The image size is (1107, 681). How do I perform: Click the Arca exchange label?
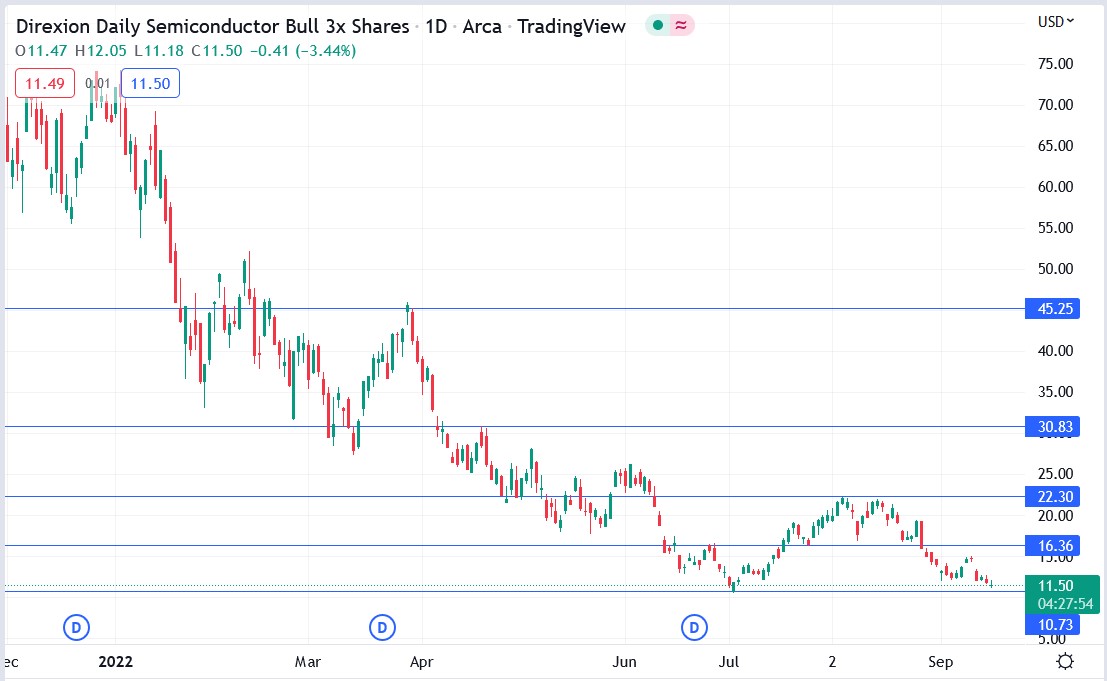pos(481,26)
